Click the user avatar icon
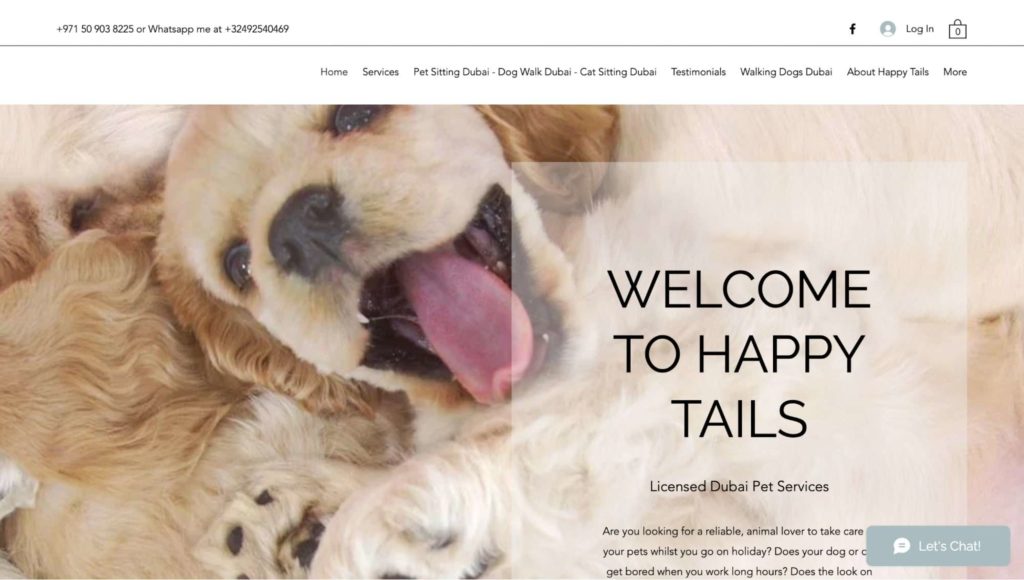This screenshot has width=1024, height=580. tap(888, 29)
